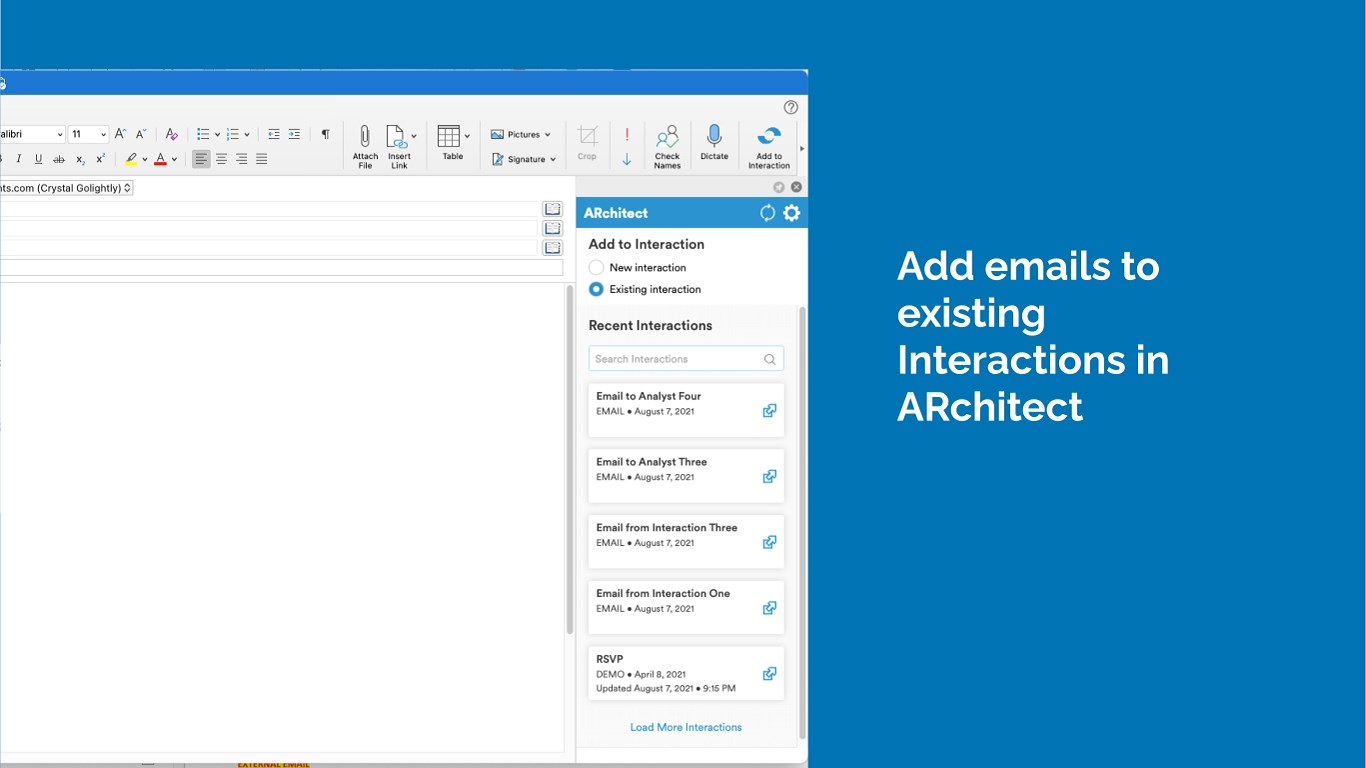Viewport: 1366px width, 768px height.
Task: Click the Check Names icon
Action: tap(667, 137)
